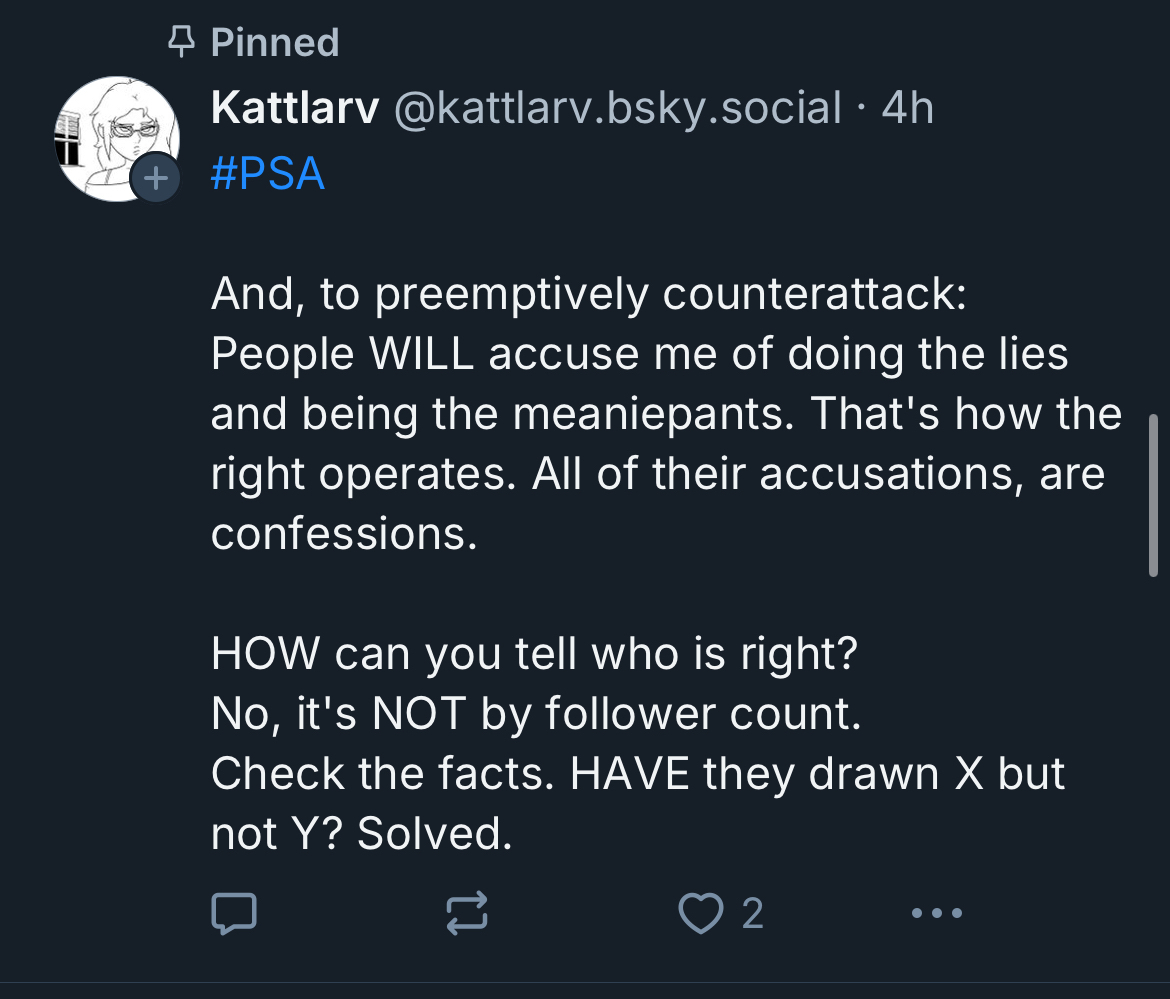The width and height of the screenshot is (1170, 999).
Task: Click the "Check the facts" sentence
Action: point(638,774)
